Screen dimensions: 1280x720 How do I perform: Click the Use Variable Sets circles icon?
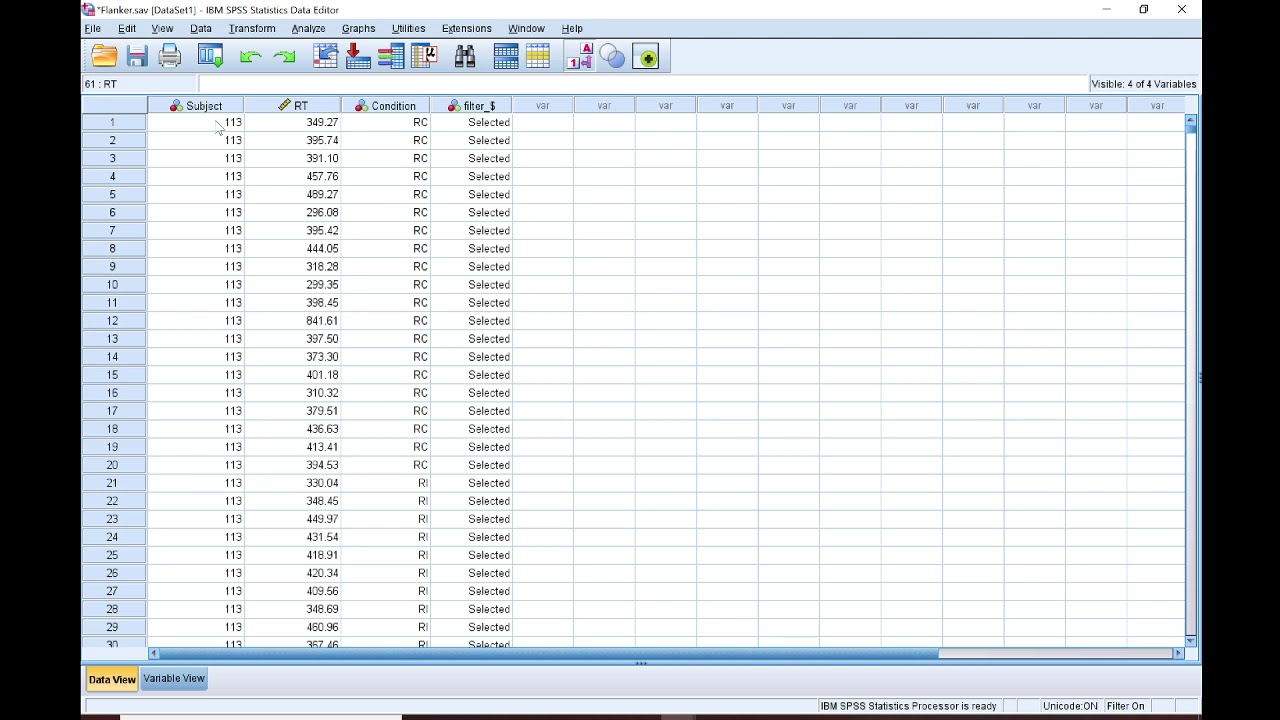612,57
